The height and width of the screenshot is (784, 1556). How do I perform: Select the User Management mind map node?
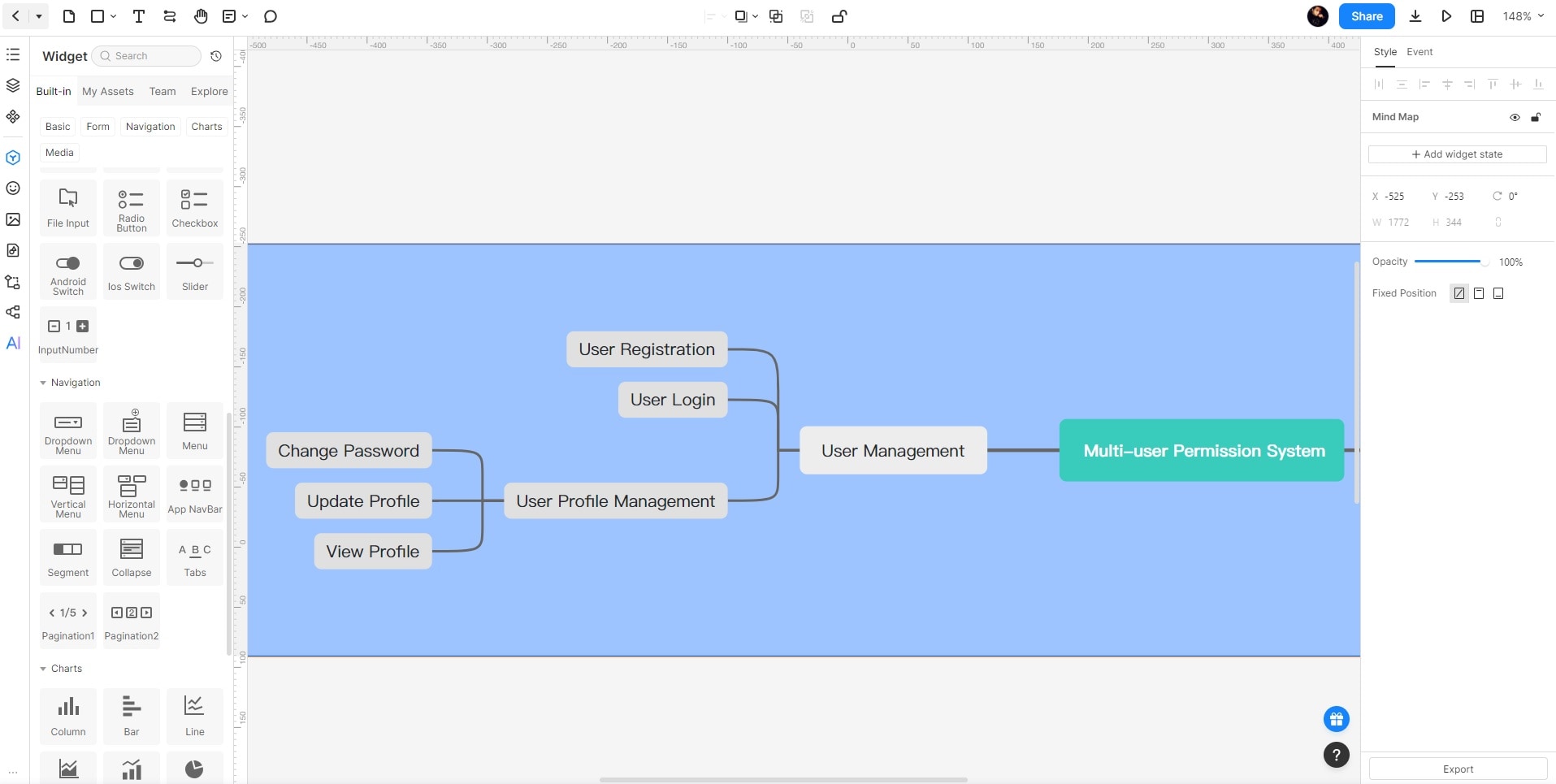point(893,450)
